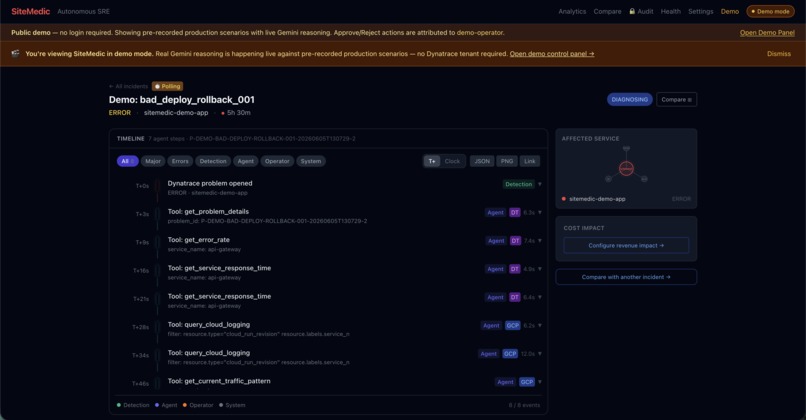Copy the timeline Link
806x420 pixels.
[x=529, y=161]
